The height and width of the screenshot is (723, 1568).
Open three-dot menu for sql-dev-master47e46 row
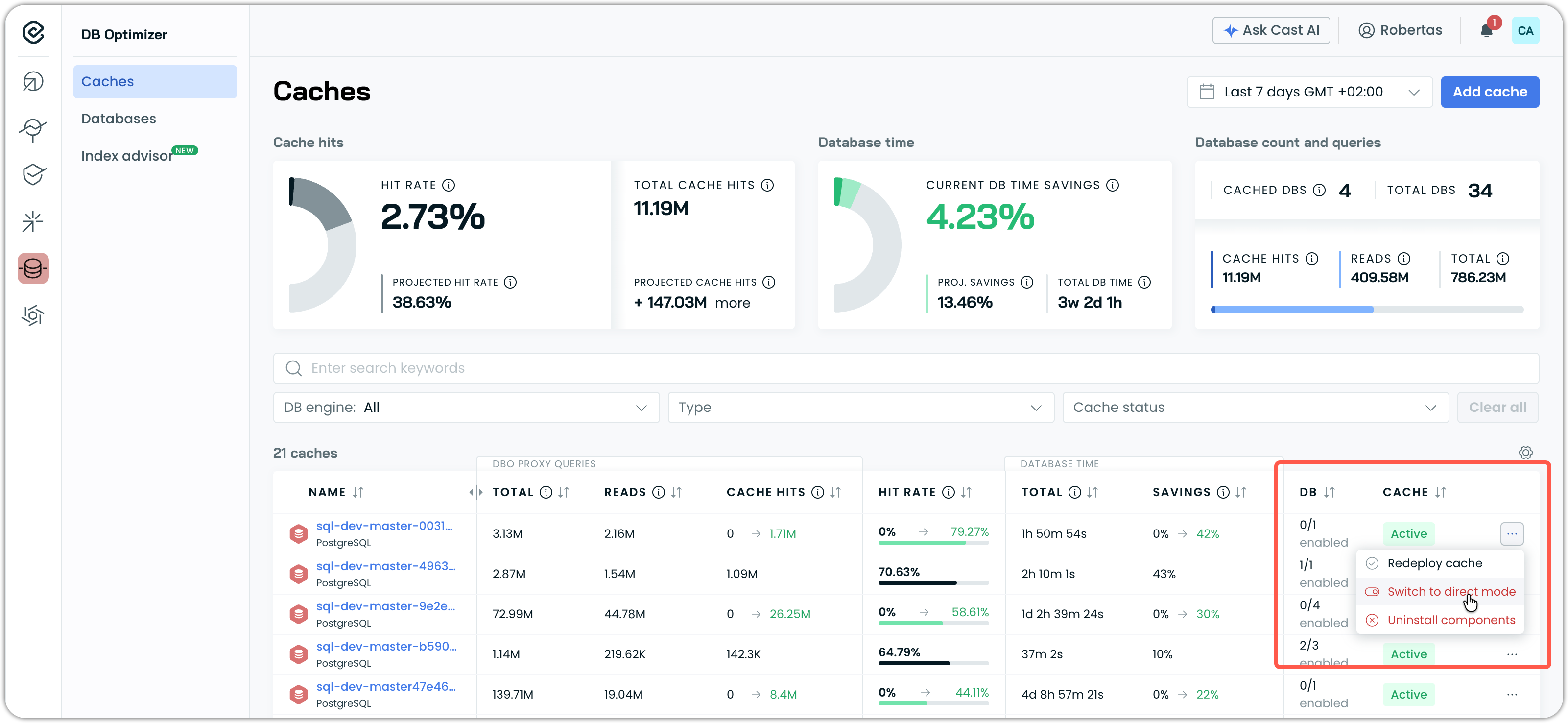pos(1511,695)
